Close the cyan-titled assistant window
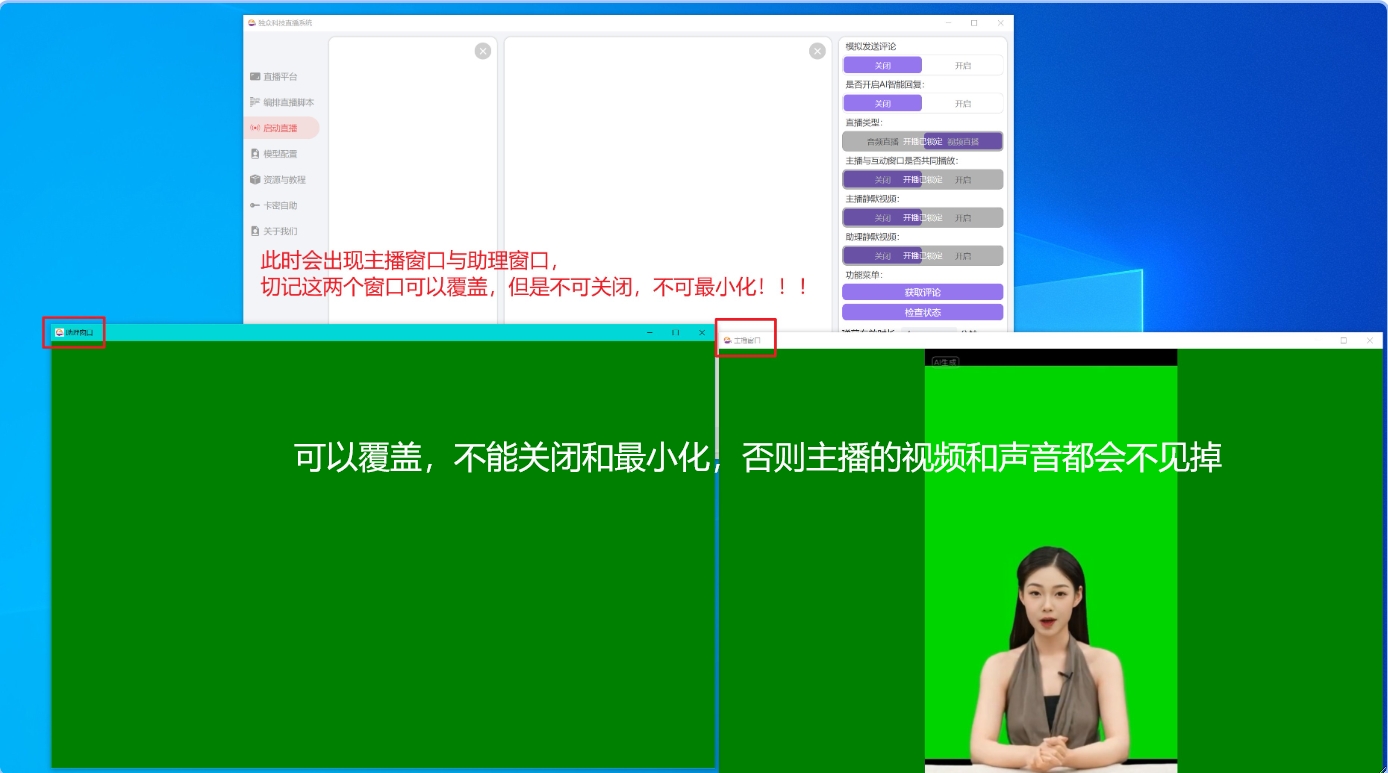Viewport: 1388px width, 773px height. (702, 332)
